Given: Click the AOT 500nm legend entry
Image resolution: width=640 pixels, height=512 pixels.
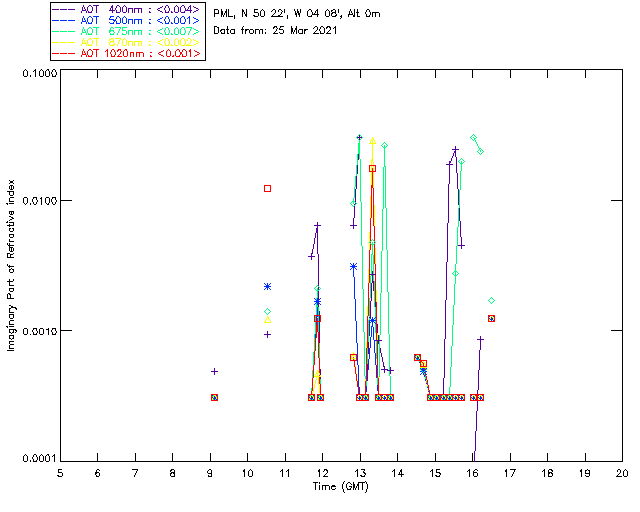Looking at the screenshot, I should tap(127, 20).
